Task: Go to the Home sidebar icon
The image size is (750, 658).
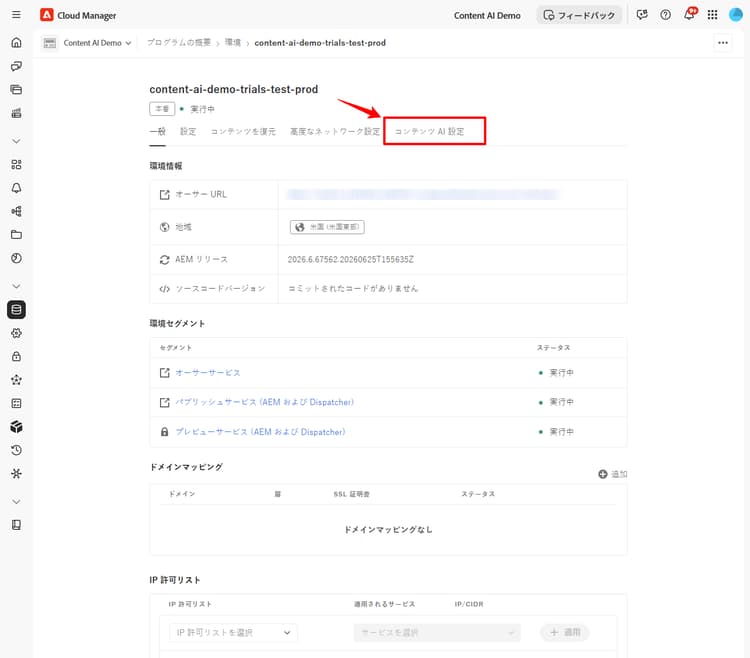Action: point(16,43)
